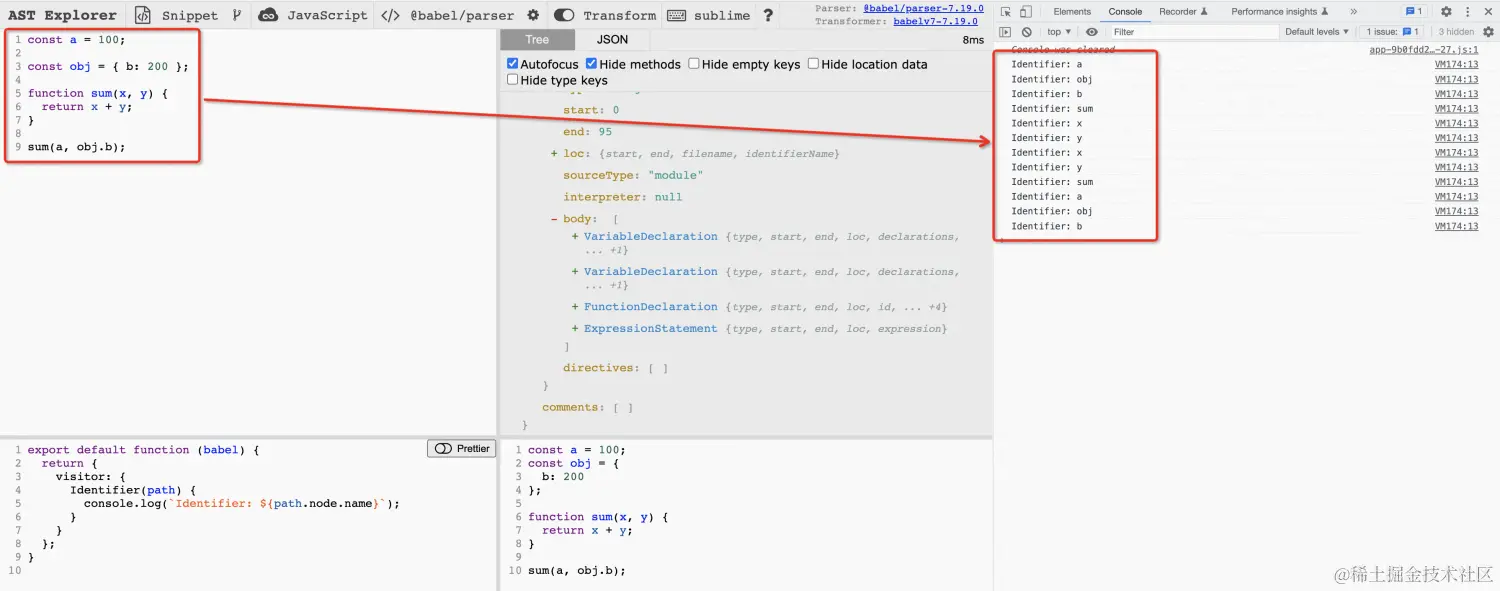Expand the ExpressionStatement node

point(575,329)
